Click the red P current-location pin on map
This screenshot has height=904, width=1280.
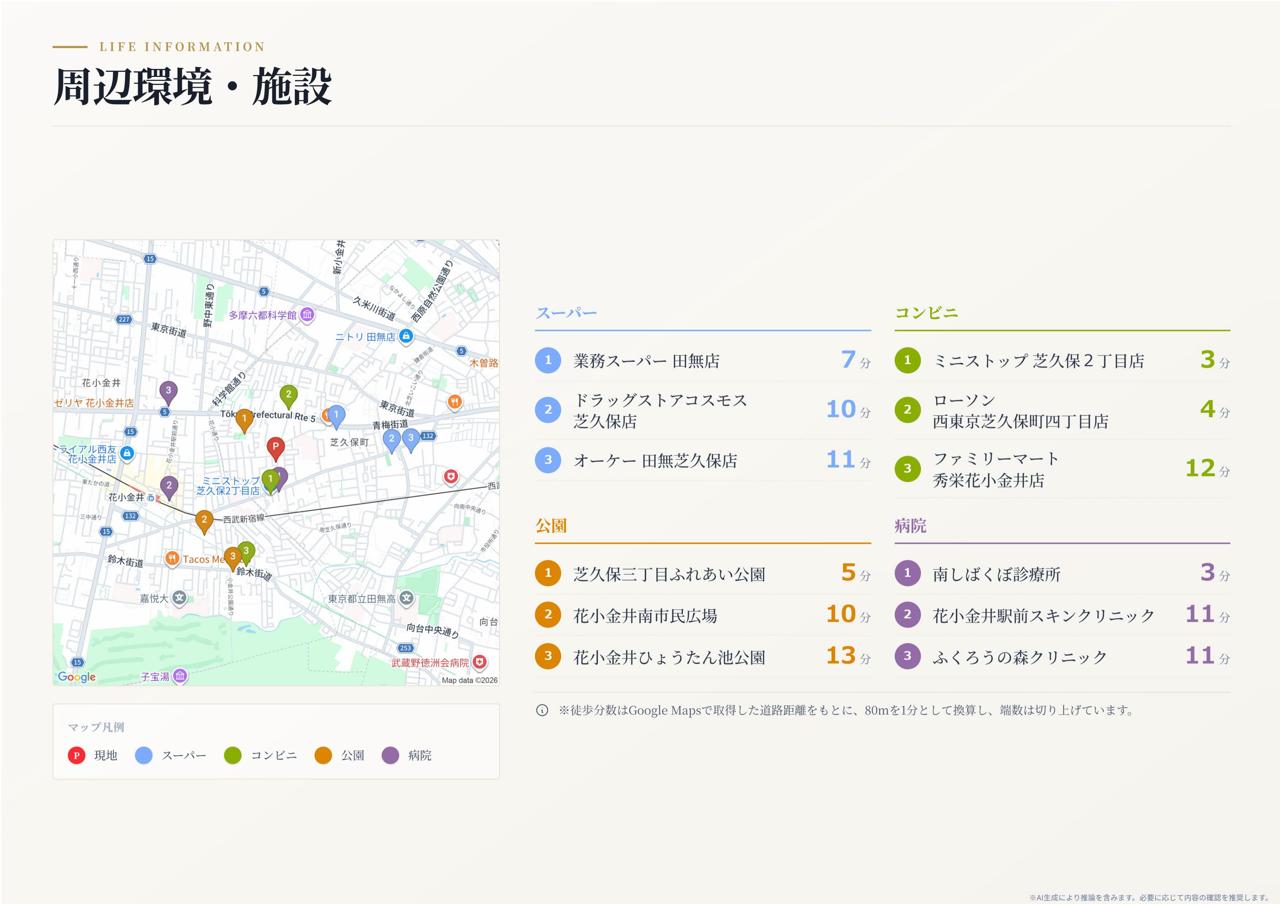pos(275,448)
